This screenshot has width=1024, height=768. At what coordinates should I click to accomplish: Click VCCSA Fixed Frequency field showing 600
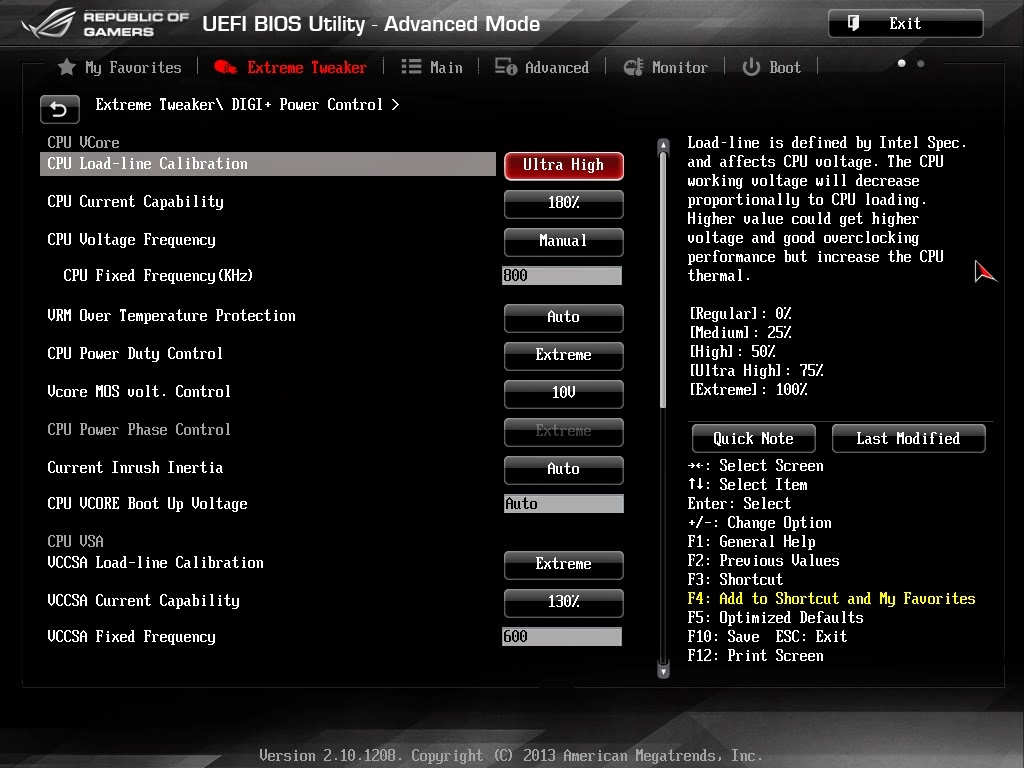click(562, 637)
